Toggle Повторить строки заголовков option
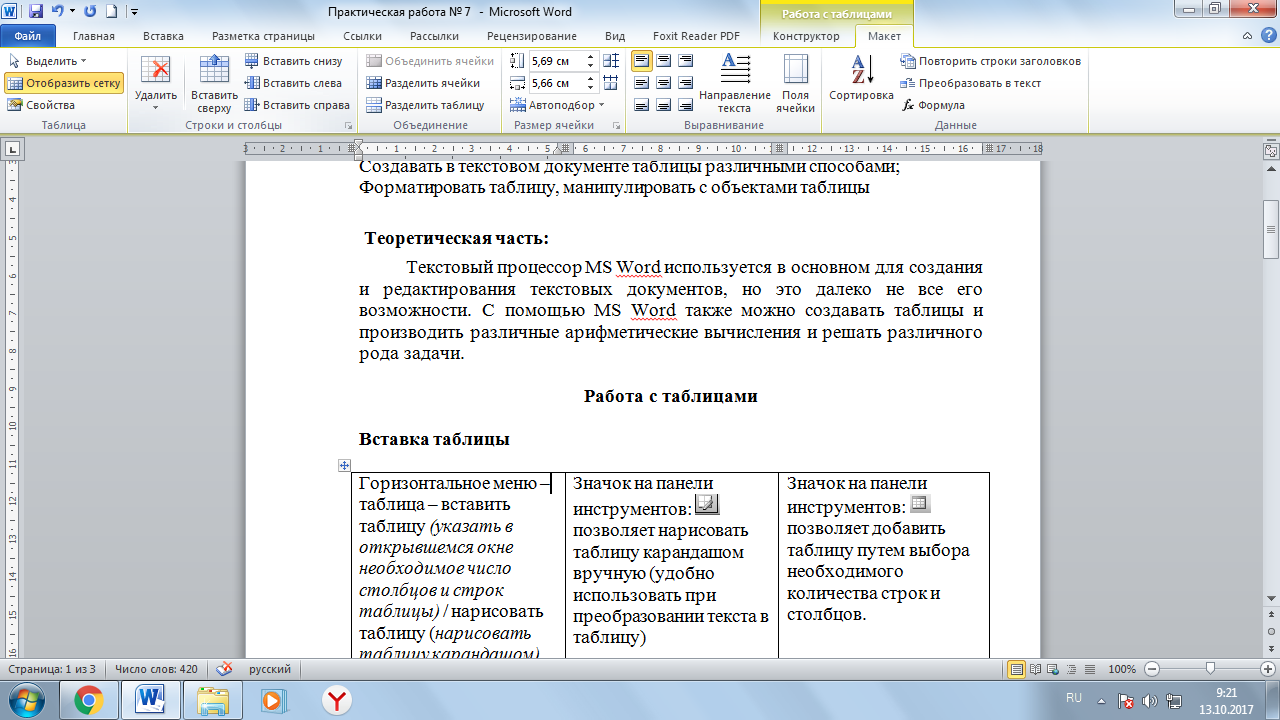The image size is (1280, 720). click(x=990, y=61)
